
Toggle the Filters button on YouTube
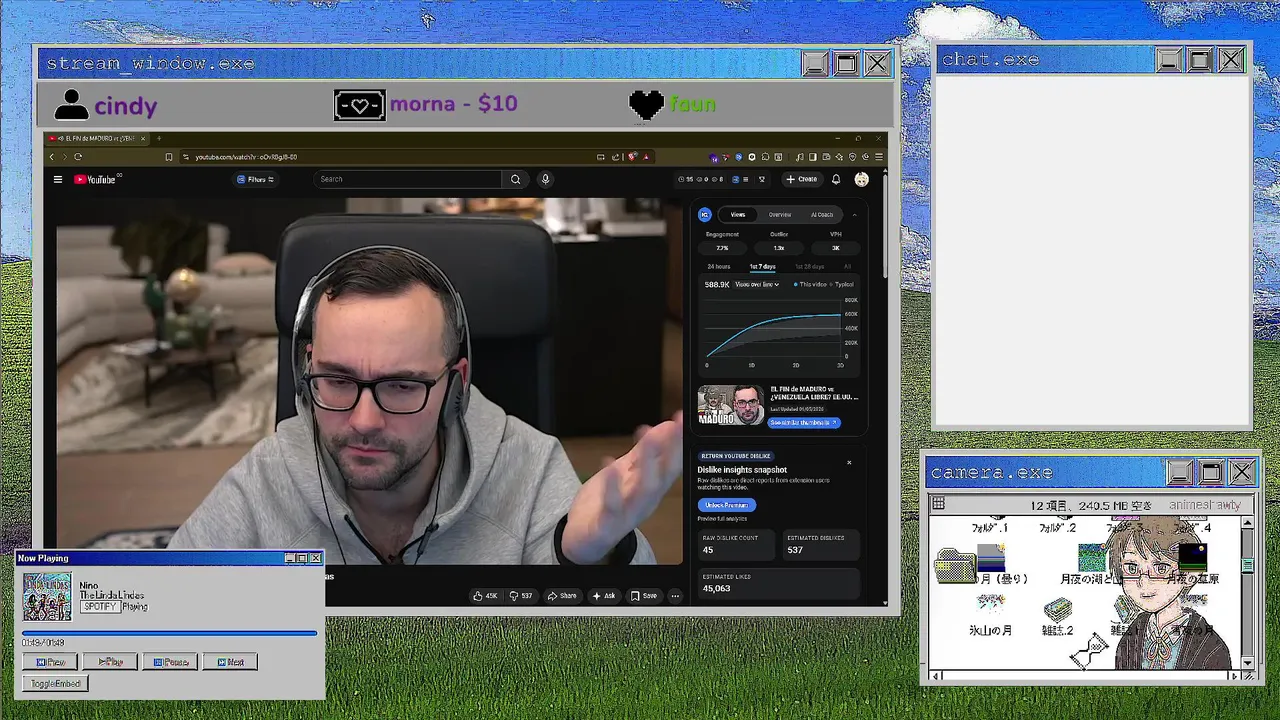point(255,180)
